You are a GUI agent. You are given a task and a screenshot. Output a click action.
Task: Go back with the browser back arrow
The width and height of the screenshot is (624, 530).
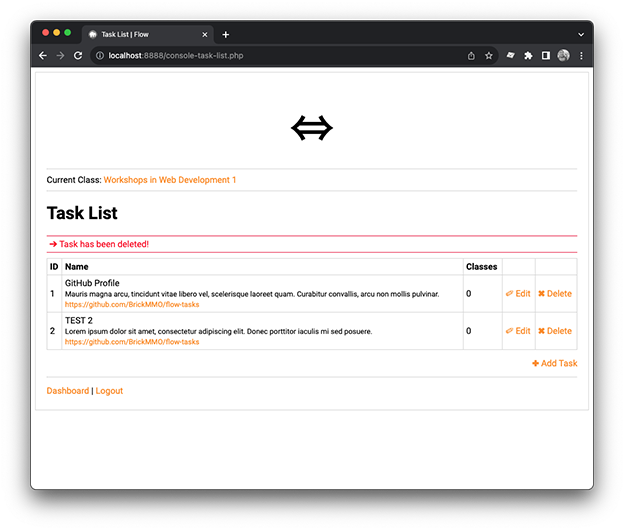[43, 56]
